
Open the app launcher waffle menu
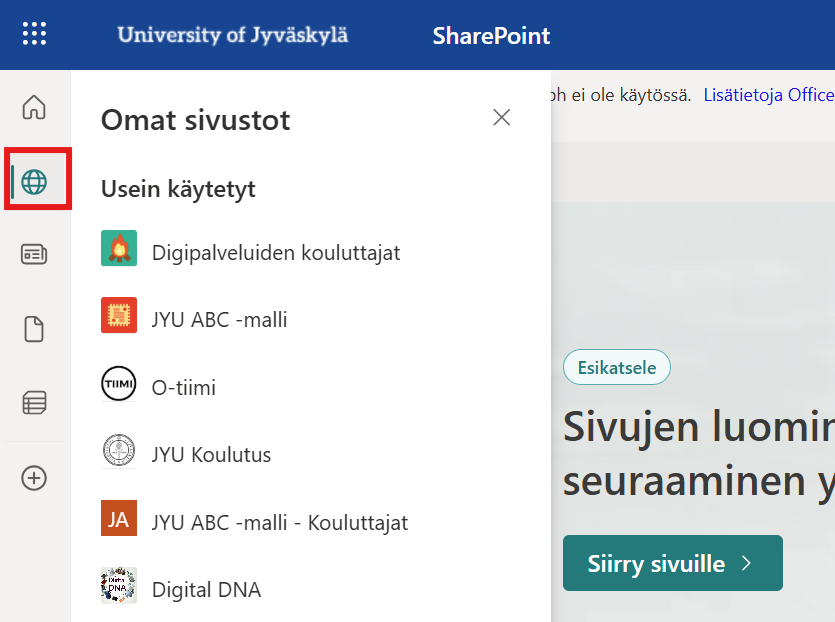click(x=34, y=34)
